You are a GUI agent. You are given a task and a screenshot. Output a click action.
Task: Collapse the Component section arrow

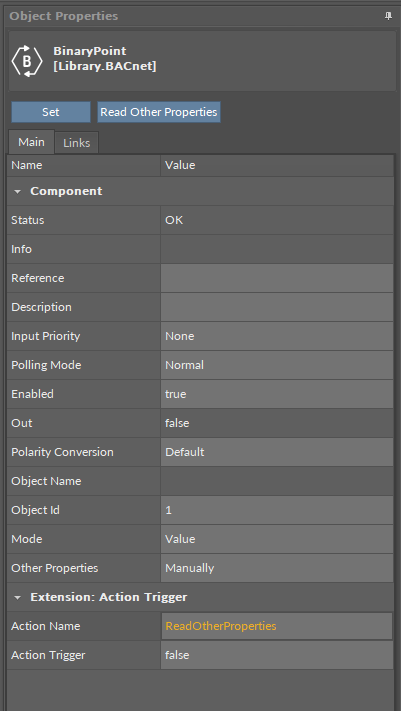(x=17, y=191)
